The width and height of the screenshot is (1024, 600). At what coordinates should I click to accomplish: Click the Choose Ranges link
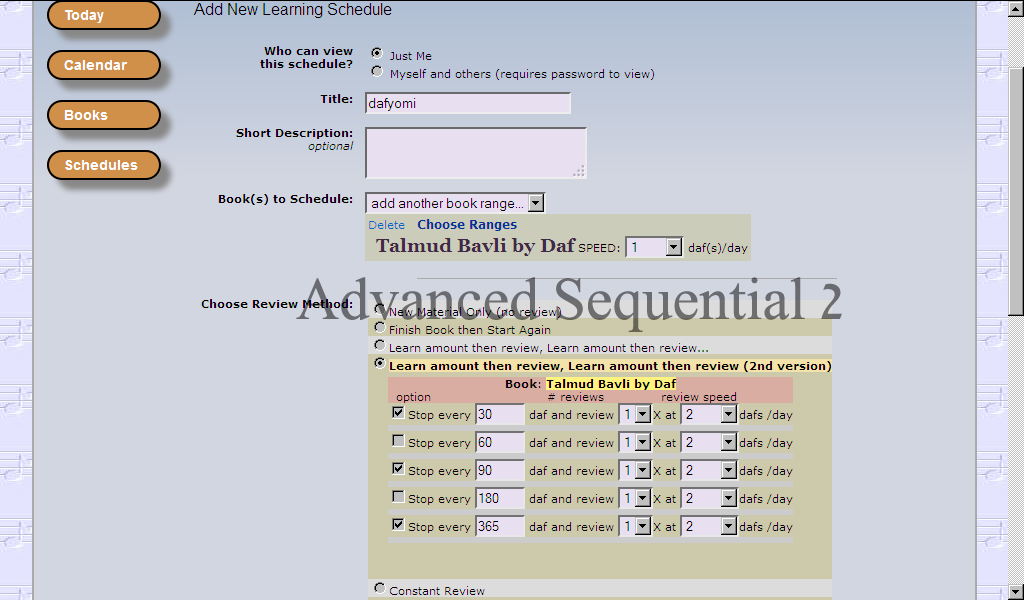467,225
